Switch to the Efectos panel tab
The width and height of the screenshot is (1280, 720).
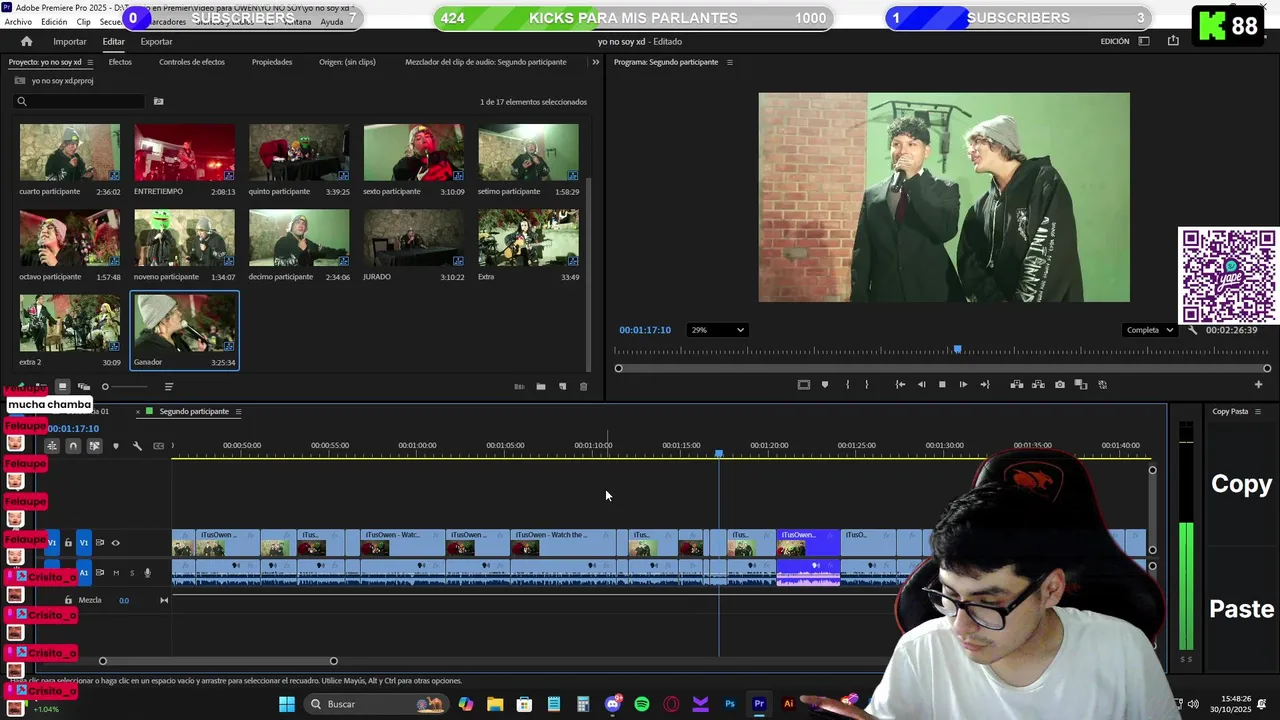(120, 62)
